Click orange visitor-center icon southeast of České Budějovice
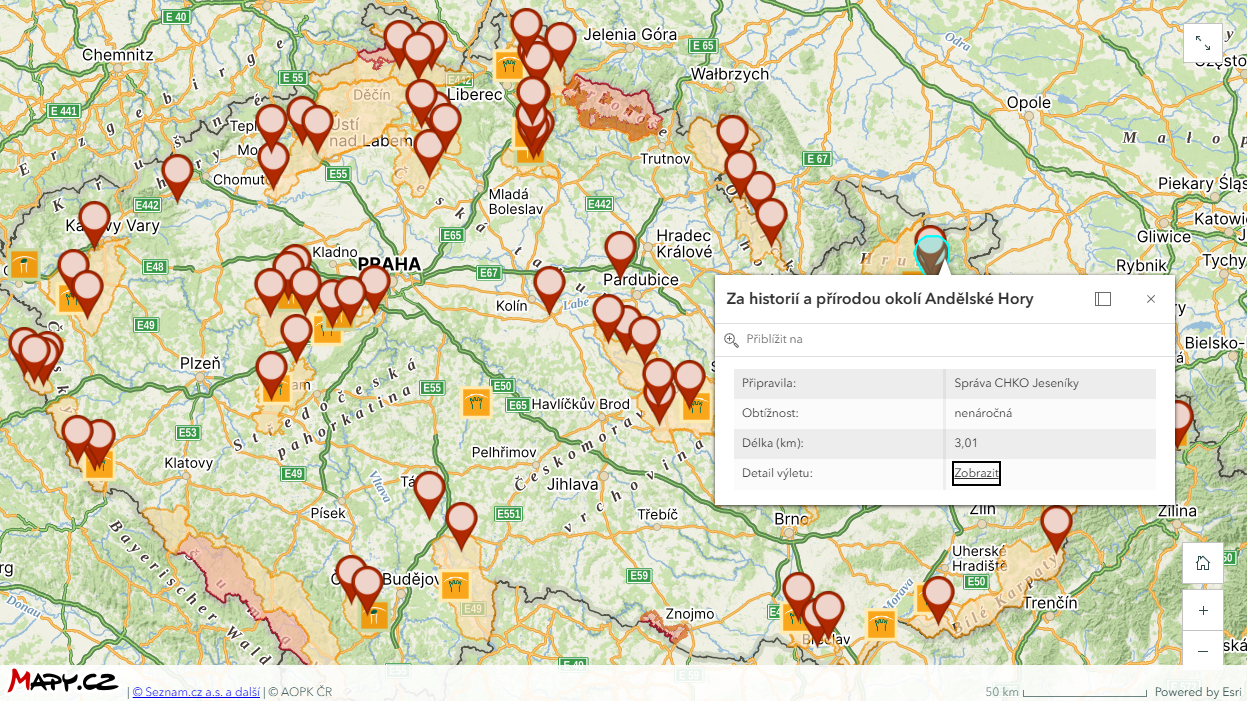1248x706 pixels. pos(455,585)
